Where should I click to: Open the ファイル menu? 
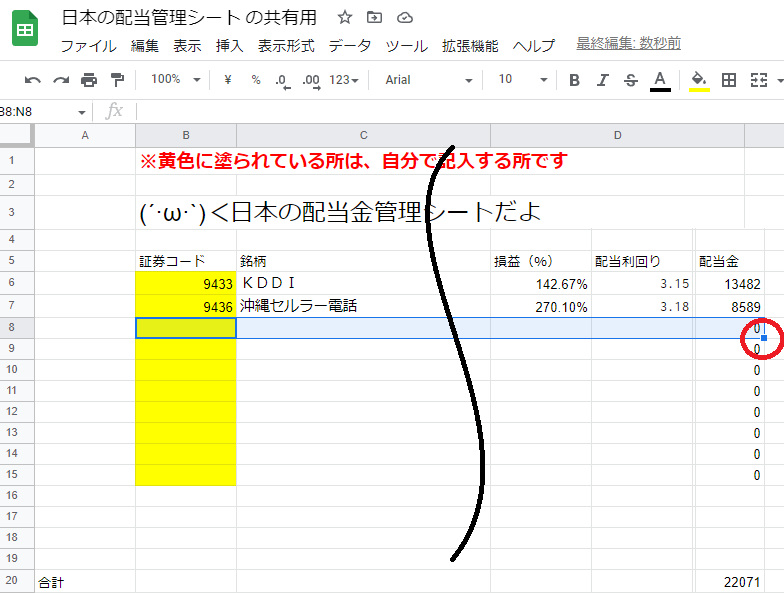tap(88, 46)
